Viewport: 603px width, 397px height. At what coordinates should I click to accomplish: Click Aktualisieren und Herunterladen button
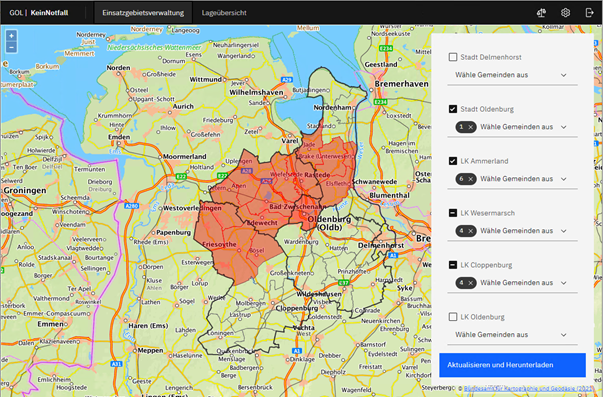(512, 365)
